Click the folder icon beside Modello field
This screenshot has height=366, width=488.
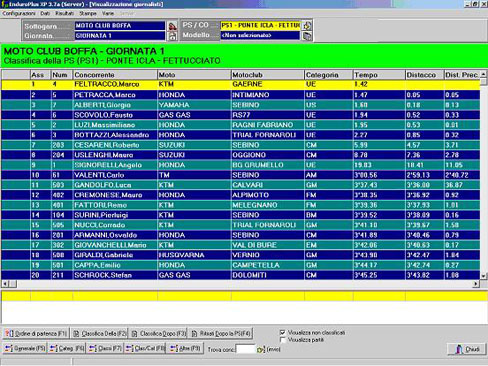pyautogui.click(x=307, y=36)
